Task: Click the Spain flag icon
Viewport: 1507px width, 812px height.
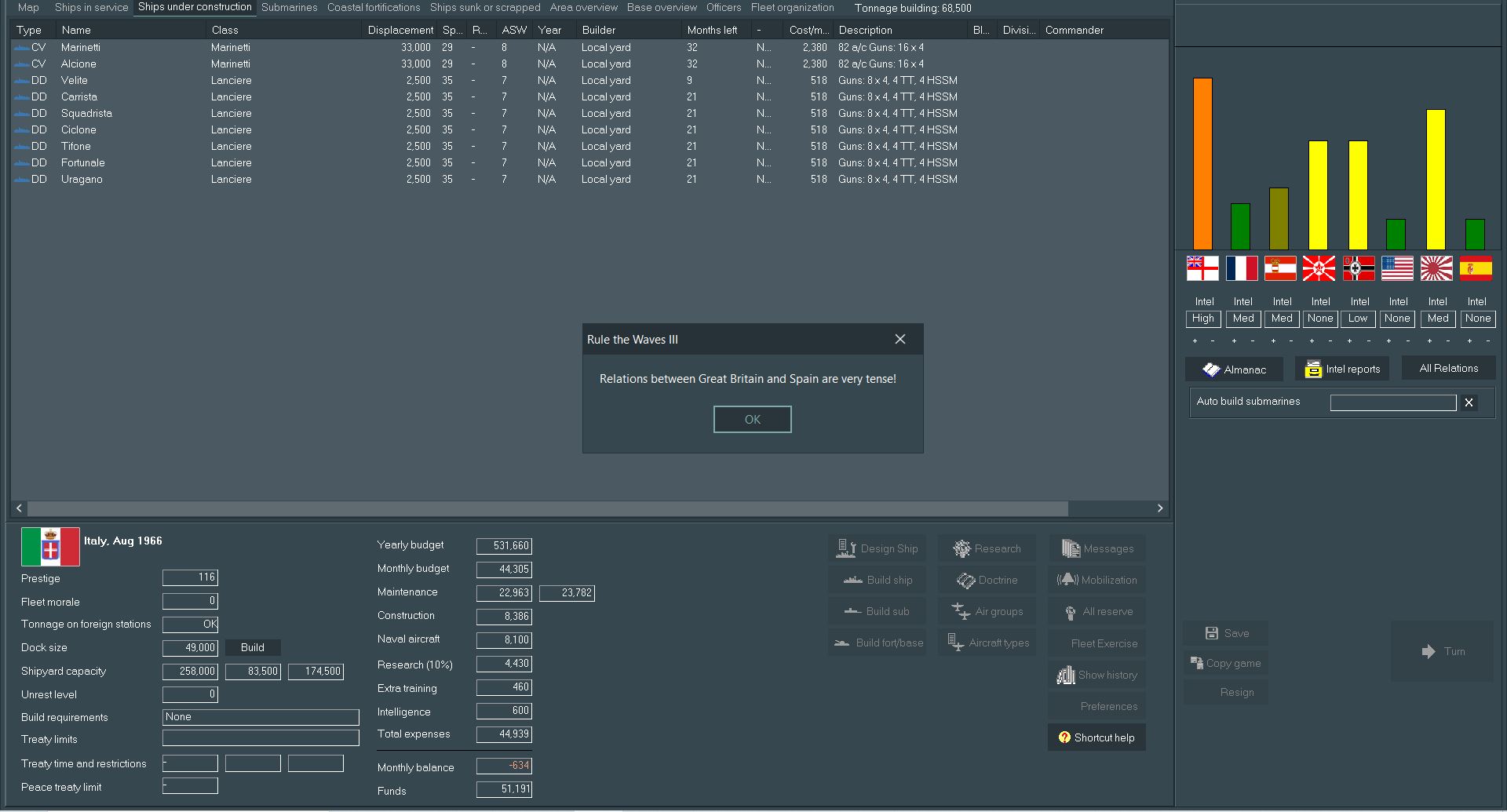Action: 1476,268
